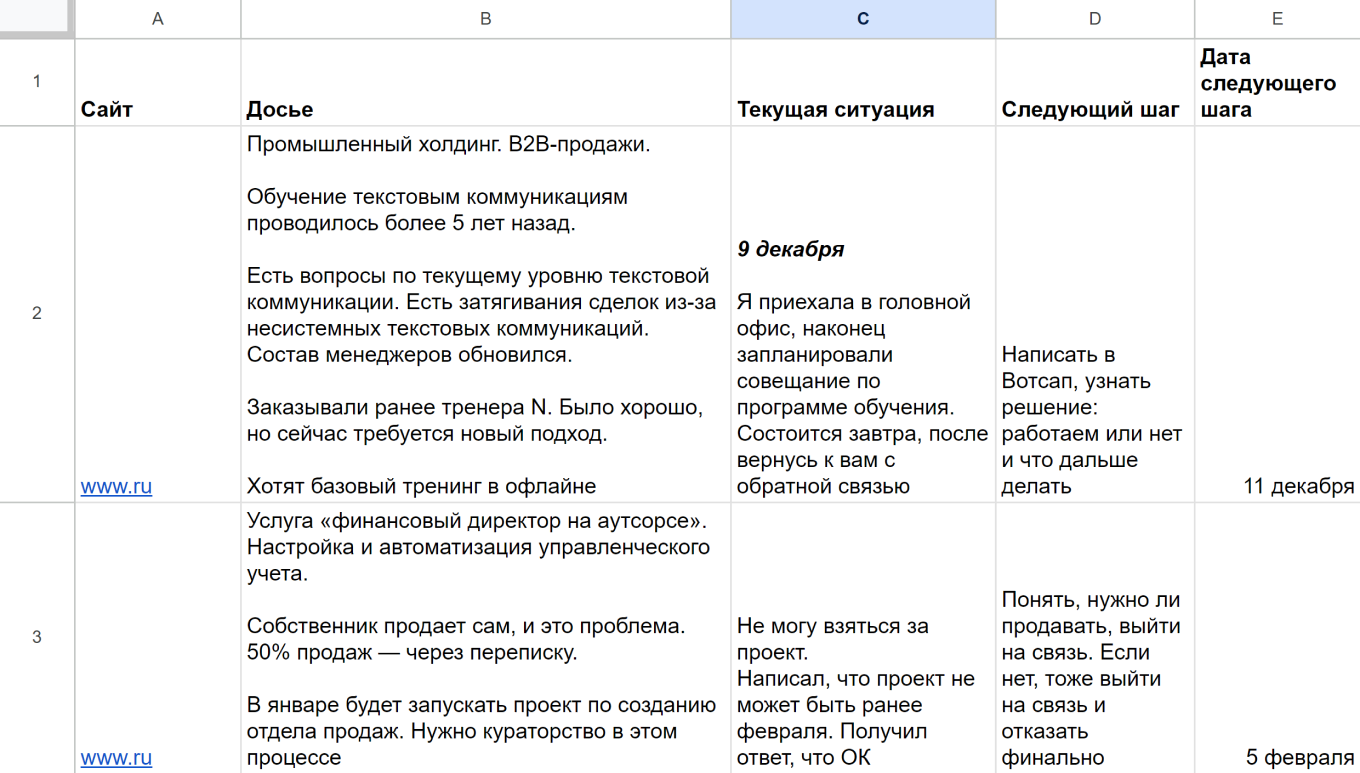This screenshot has width=1360, height=773.
Task: Select column C header
Action: pyautogui.click(x=863, y=18)
